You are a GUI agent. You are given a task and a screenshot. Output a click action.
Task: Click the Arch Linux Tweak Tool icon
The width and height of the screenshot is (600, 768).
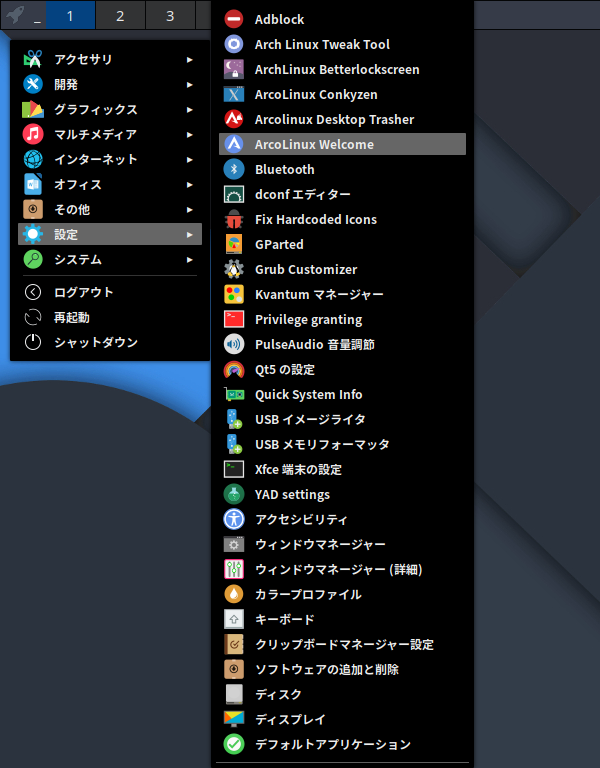point(234,44)
